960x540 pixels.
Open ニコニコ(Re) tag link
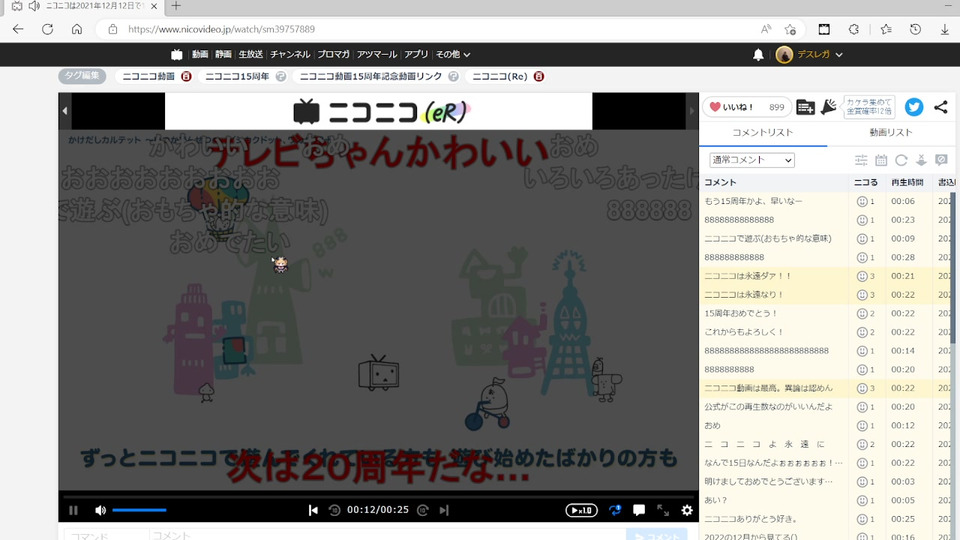(500, 77)
